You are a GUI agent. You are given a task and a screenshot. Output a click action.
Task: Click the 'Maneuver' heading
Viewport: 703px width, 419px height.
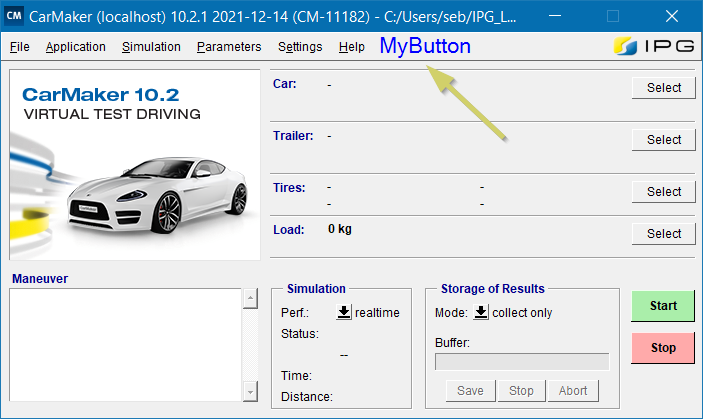pos(40,279)
